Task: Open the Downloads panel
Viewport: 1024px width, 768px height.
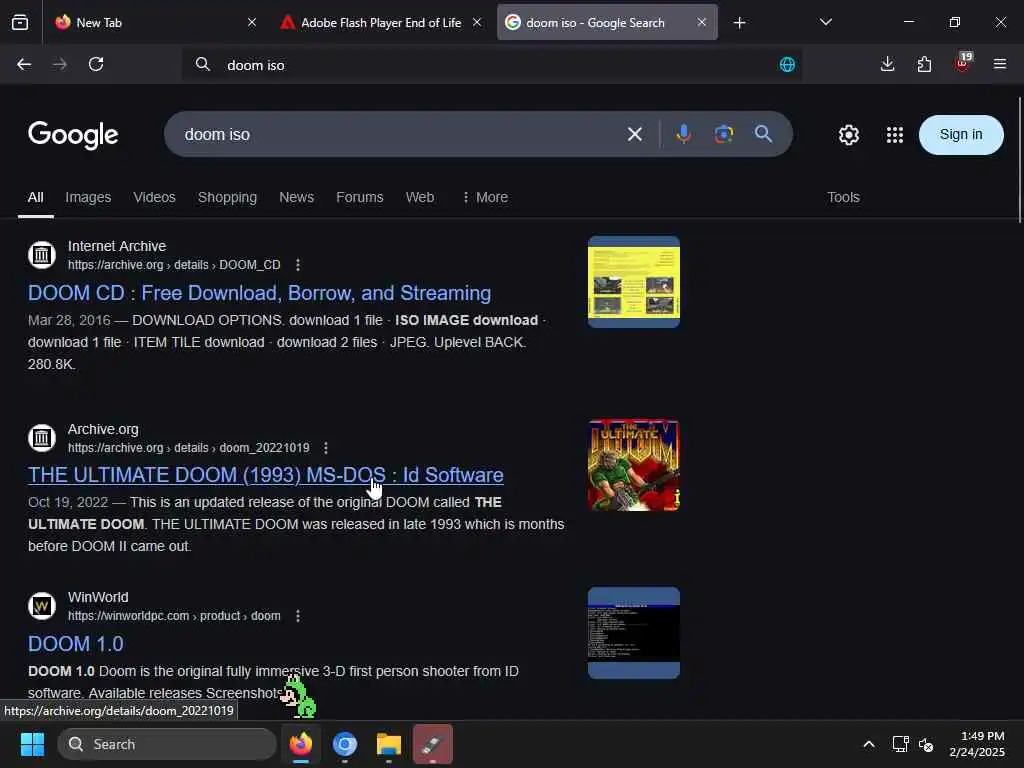Action: pos(887,64)
